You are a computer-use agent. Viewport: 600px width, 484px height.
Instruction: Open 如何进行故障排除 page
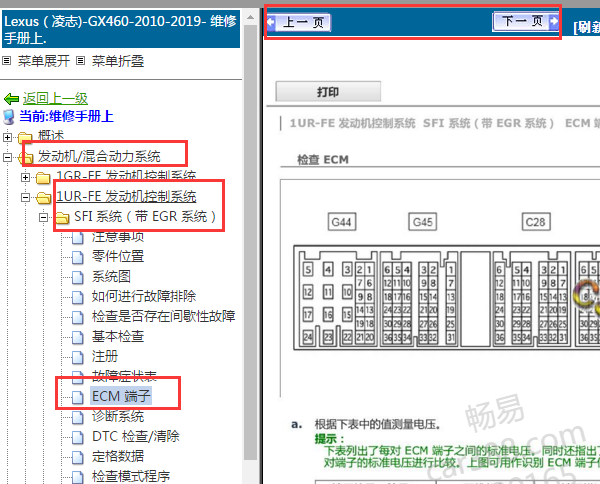(144, 296)
